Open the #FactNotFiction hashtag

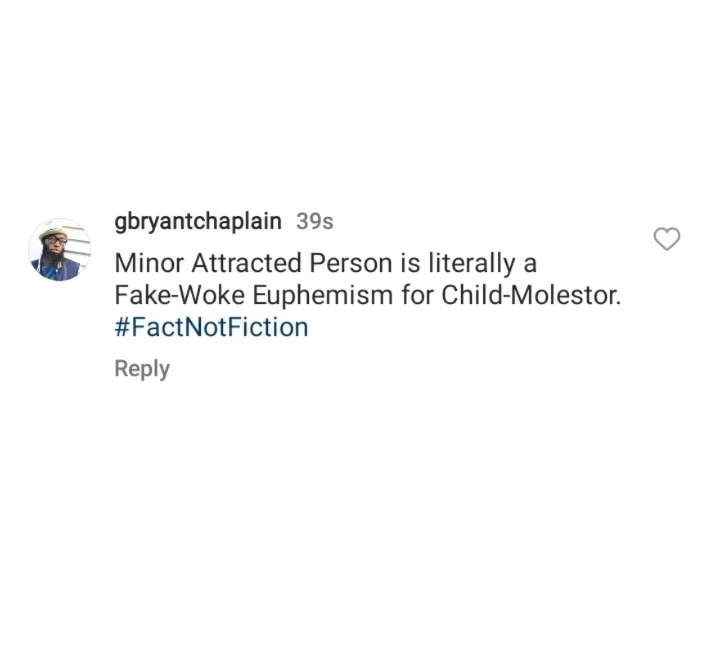tap(211, 327)
